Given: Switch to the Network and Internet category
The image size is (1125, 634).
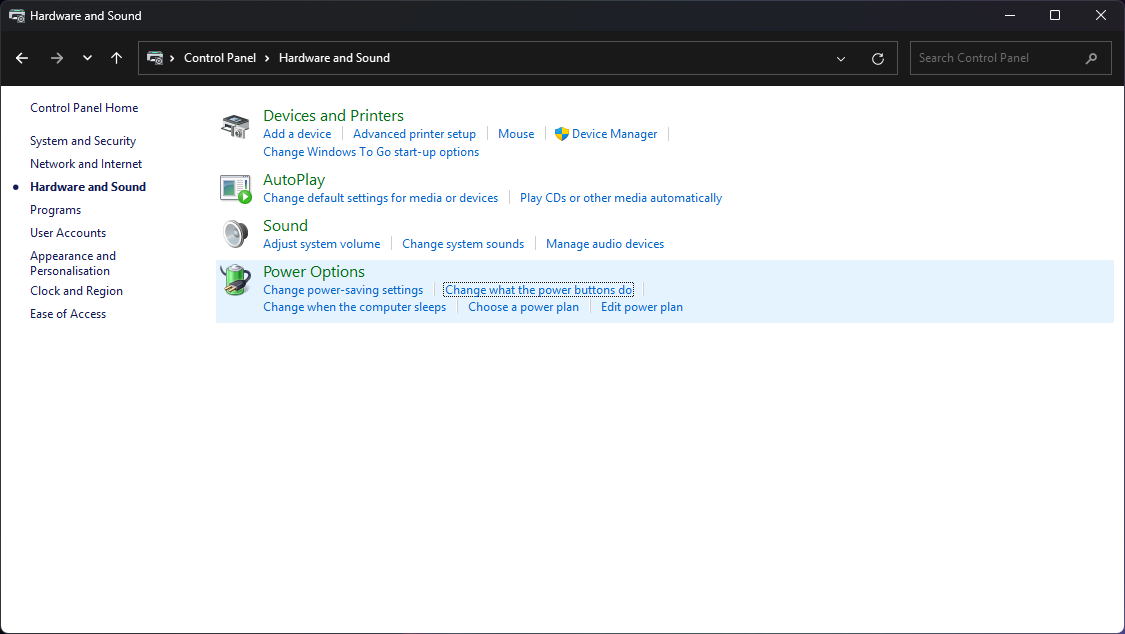Looking at the screenshot, I should [x=86, y=163].
